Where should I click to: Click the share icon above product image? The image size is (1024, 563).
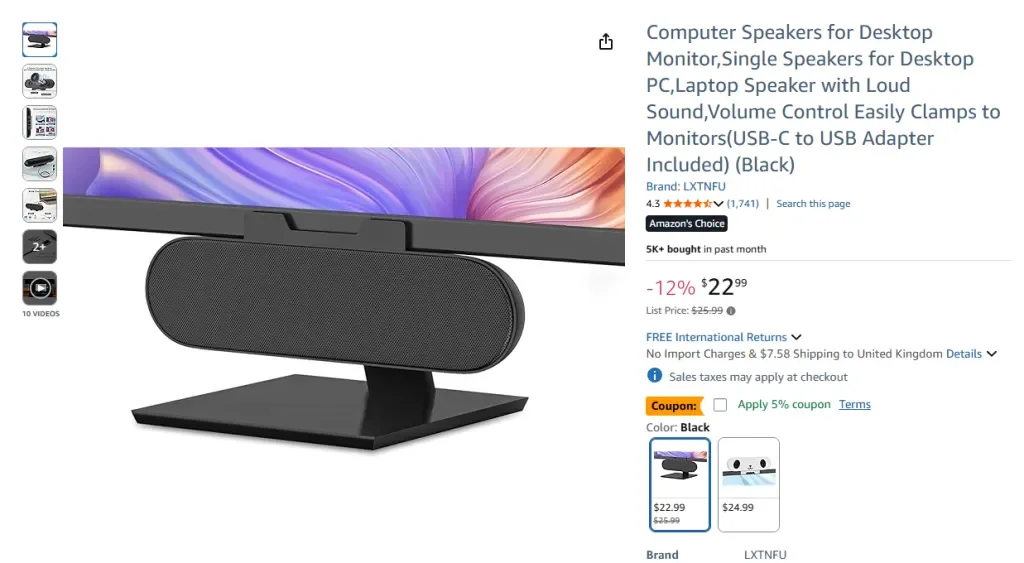[605, 42]
